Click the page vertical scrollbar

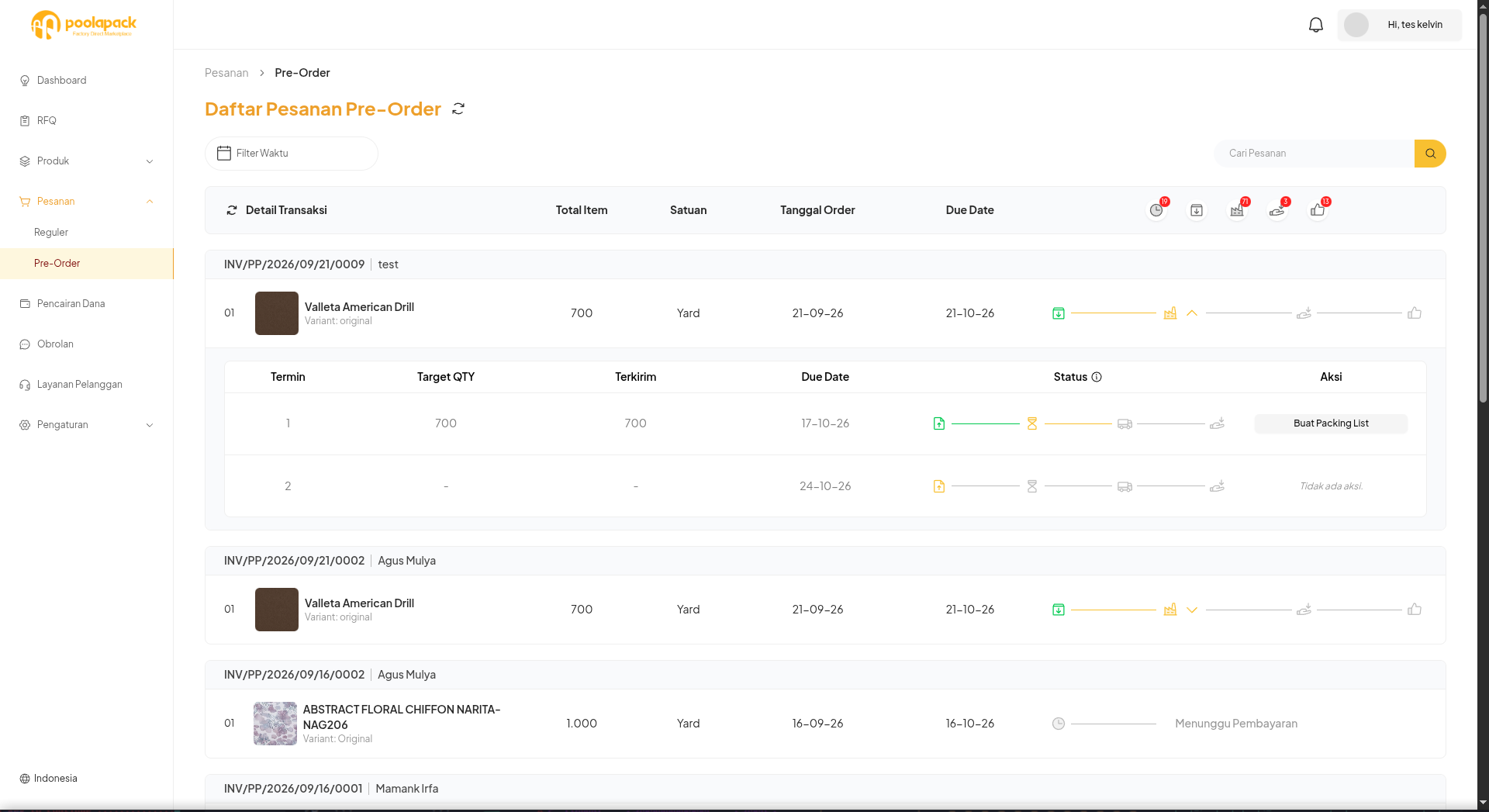tap(1483, 208)
